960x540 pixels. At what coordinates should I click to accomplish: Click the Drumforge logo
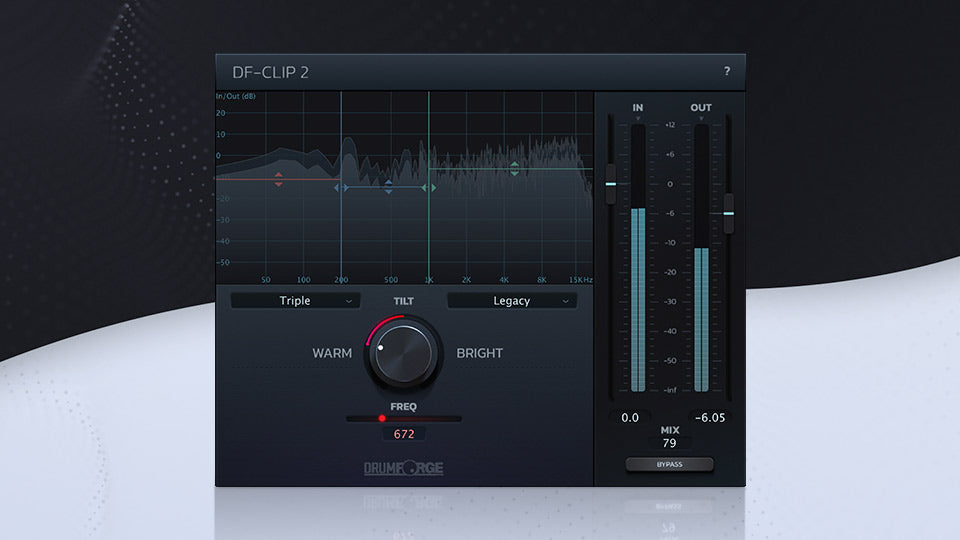(404, 468)
